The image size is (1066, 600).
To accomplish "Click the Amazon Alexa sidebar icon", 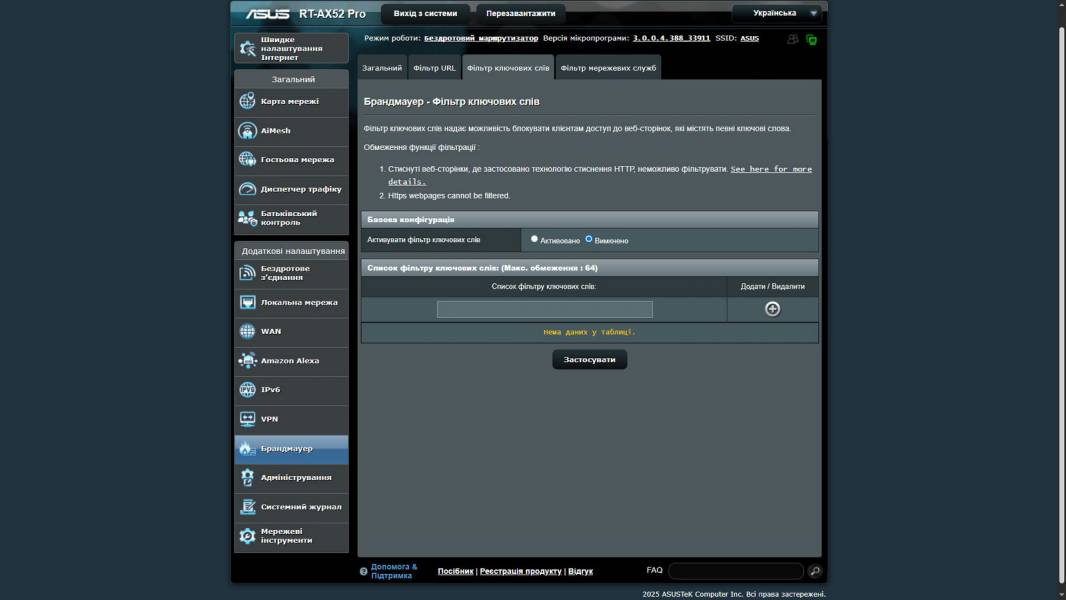I will 247,361.
